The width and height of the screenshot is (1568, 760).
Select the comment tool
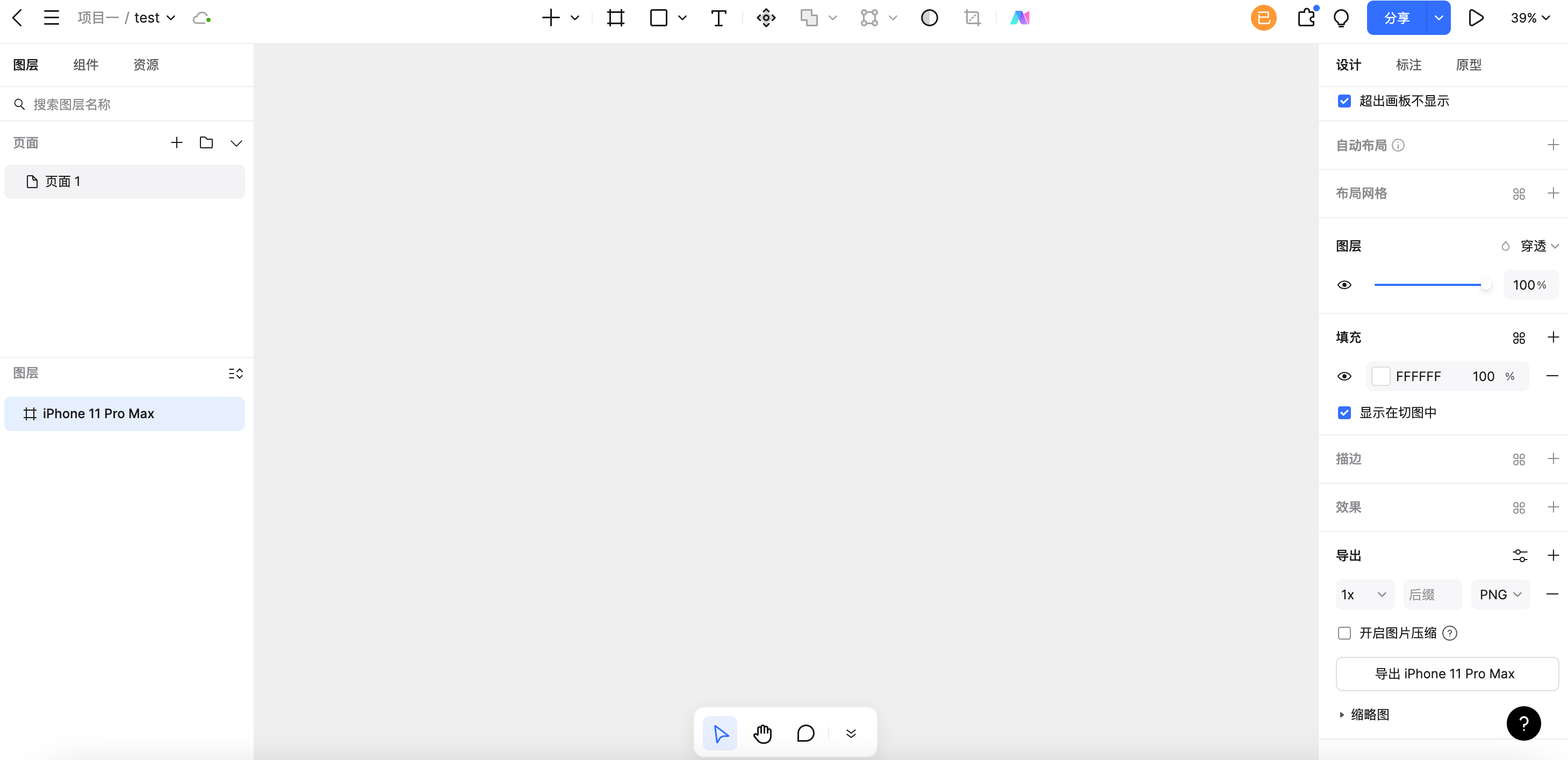click(805, 733)
